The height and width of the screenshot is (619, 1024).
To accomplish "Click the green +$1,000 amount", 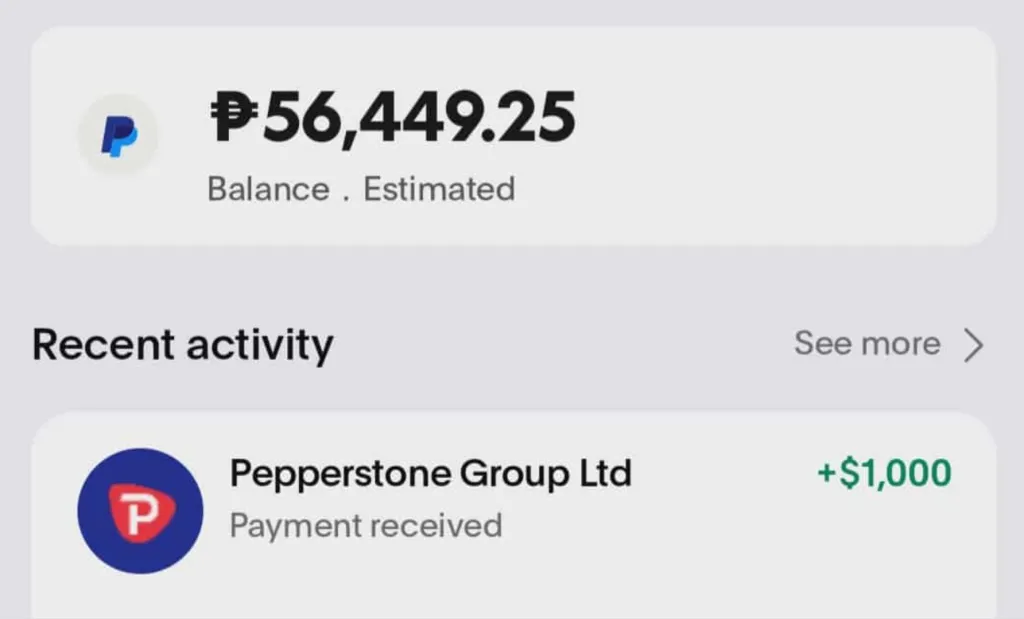I will pyautogui.click(x=884, y=473).
